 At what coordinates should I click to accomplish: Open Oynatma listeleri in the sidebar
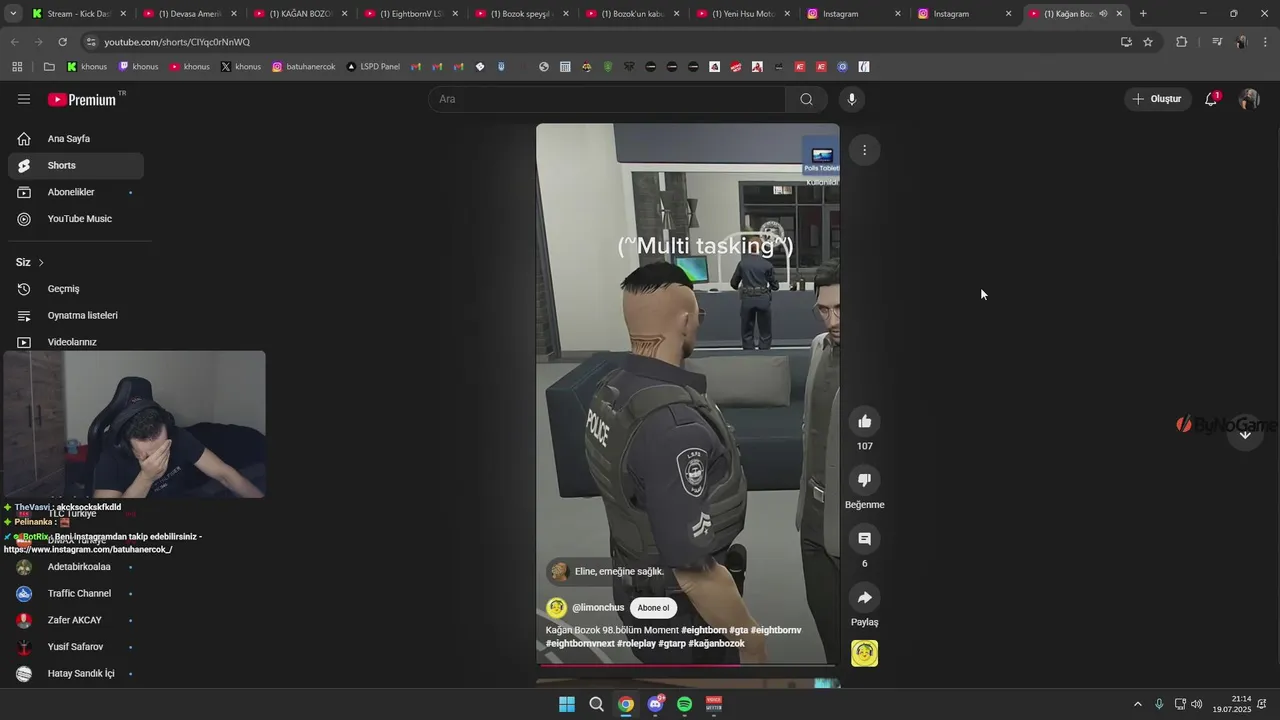[x=76, y=316]
